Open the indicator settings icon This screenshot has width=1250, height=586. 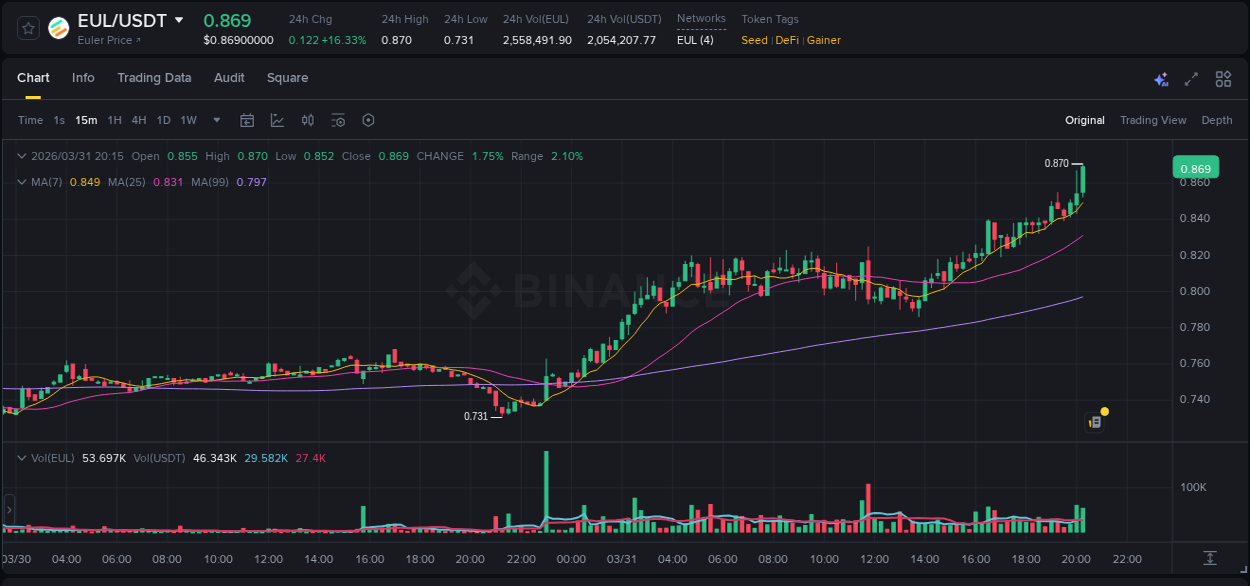[x=338, y=120]
